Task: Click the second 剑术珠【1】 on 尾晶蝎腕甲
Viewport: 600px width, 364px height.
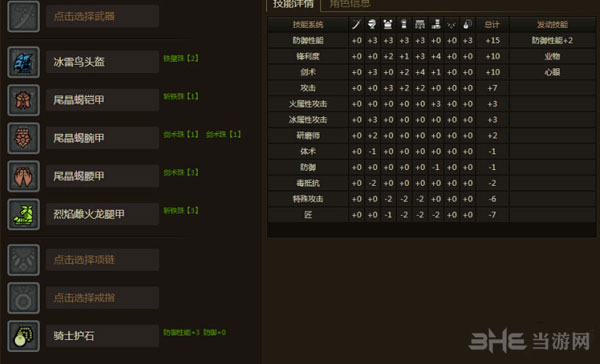Action: pyautogui.click(x=223, y=134)
